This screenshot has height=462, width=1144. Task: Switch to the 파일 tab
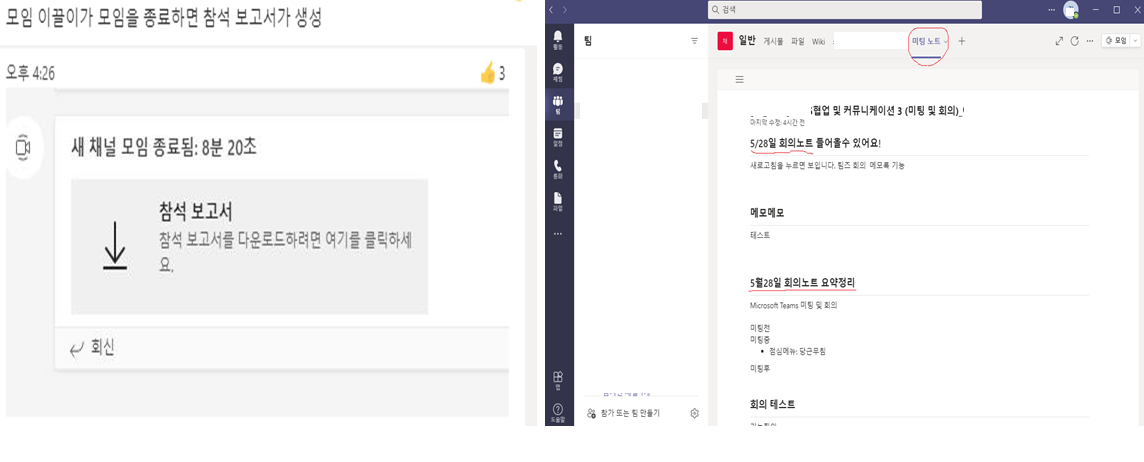[797, 42]
